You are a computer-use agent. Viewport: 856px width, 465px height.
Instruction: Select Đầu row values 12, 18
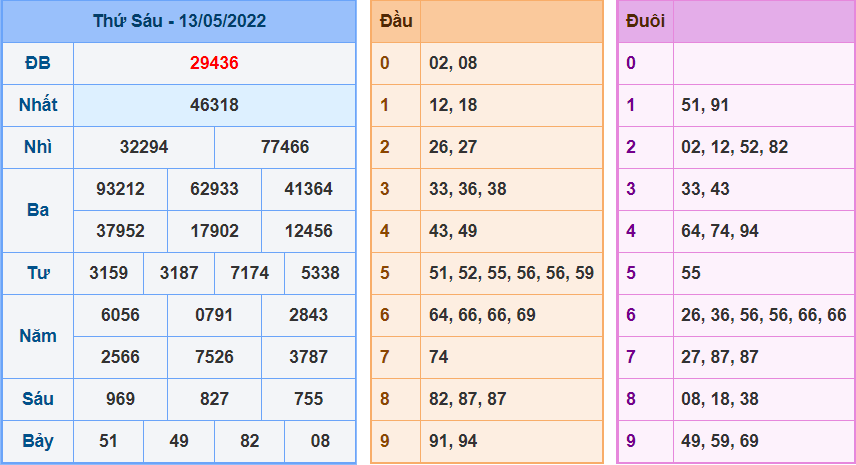453,105
